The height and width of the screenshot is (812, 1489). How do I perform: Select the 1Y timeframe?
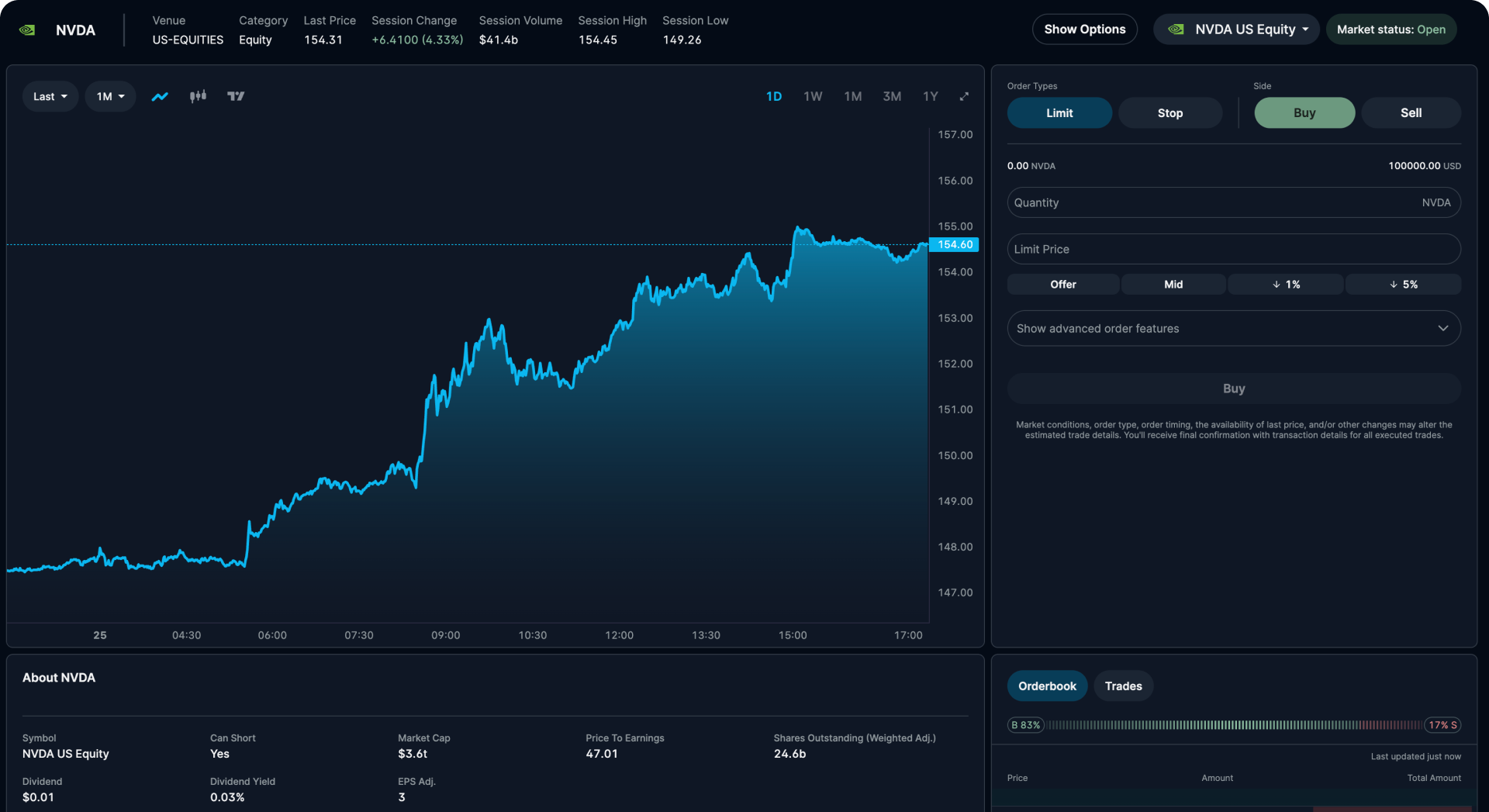pyautogui.click(x=930, y=96)
